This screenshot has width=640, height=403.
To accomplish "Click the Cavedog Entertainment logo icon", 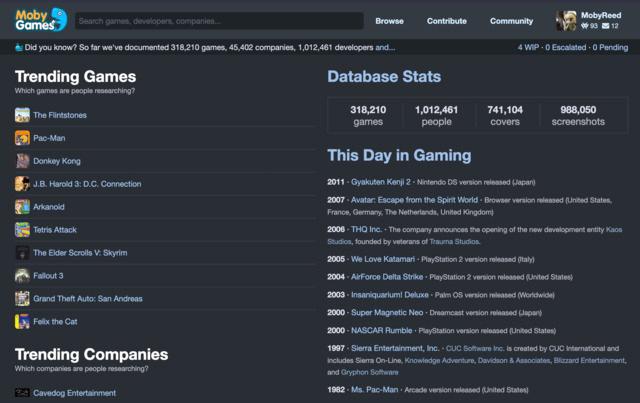I will [x=22, y=393].
